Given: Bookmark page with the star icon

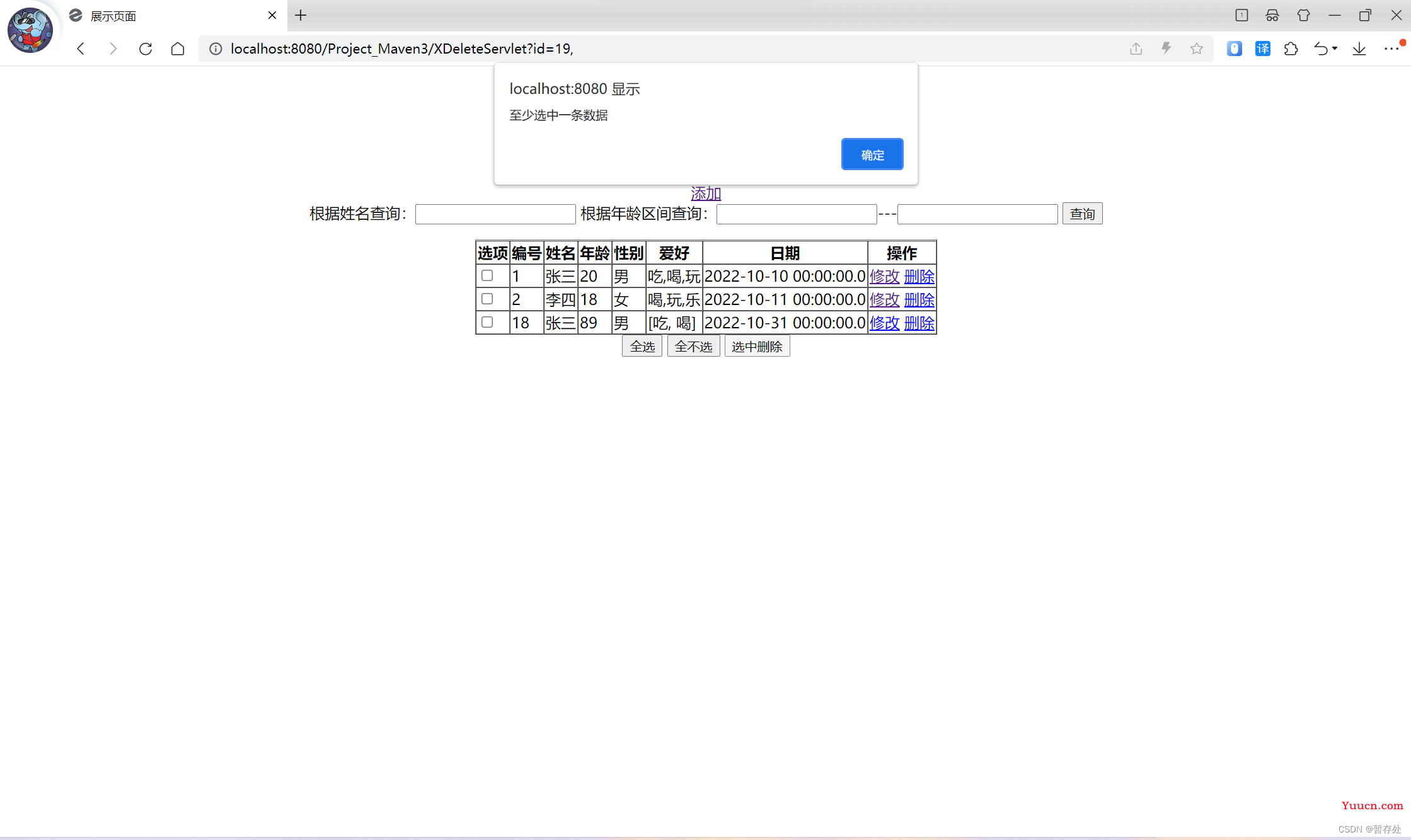Looking at the screenshot, I should click(1197, 49).
